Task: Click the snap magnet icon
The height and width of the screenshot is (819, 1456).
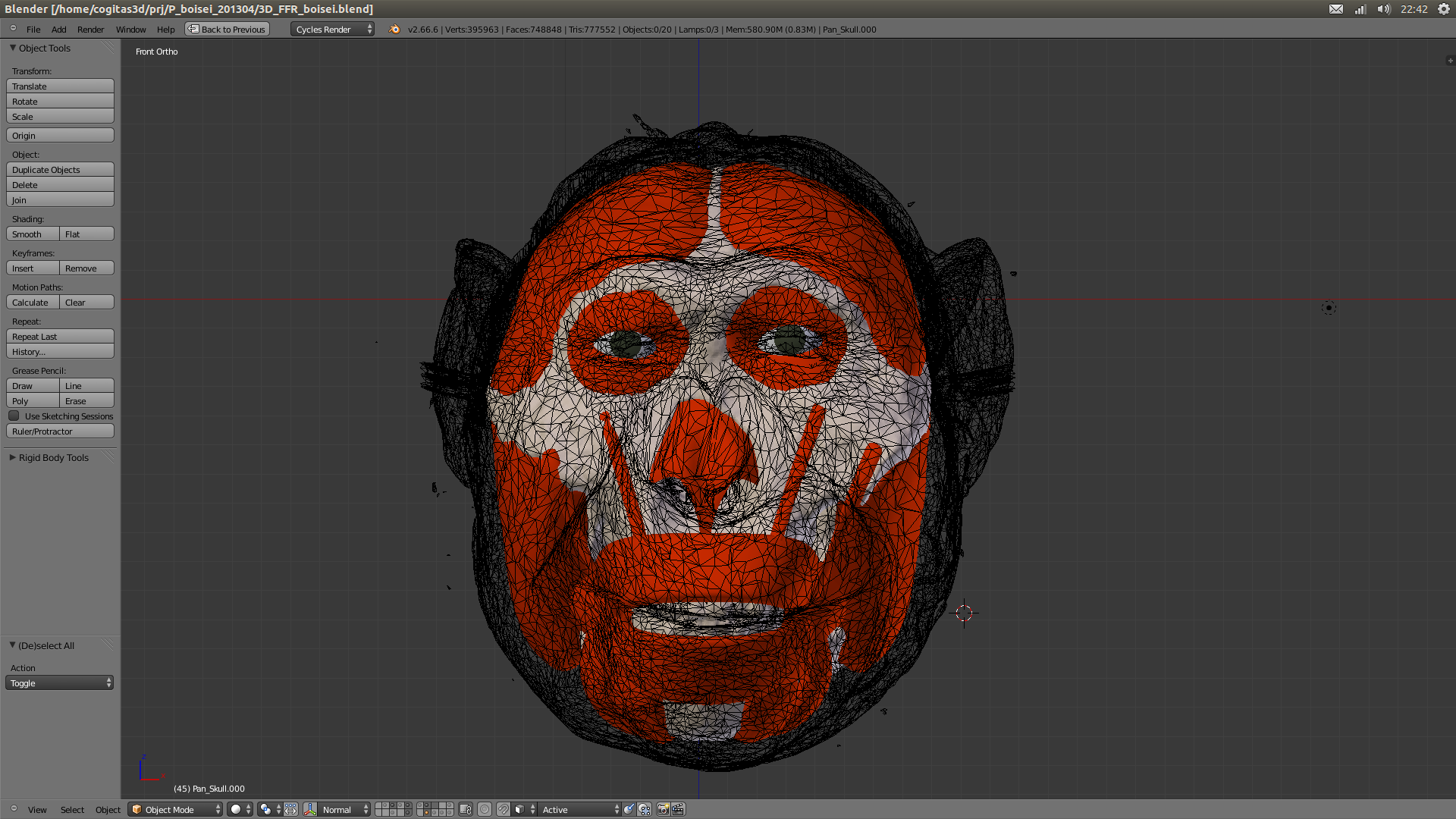Action: [x=503, y=809]
